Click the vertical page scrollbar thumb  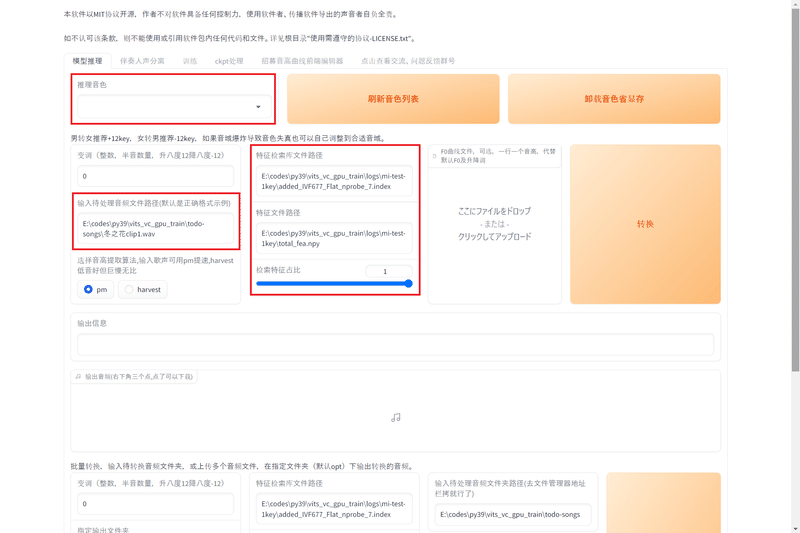coord(795,189)
